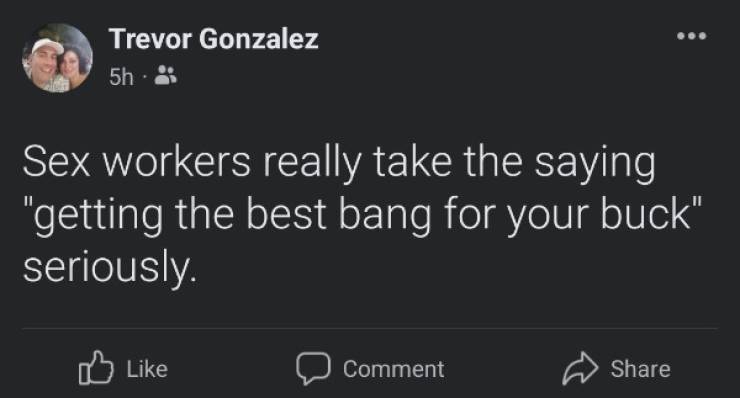Click the friends audience icon beside 5h
The width and height of the screenshot is (740, 398).
point(166,75)
